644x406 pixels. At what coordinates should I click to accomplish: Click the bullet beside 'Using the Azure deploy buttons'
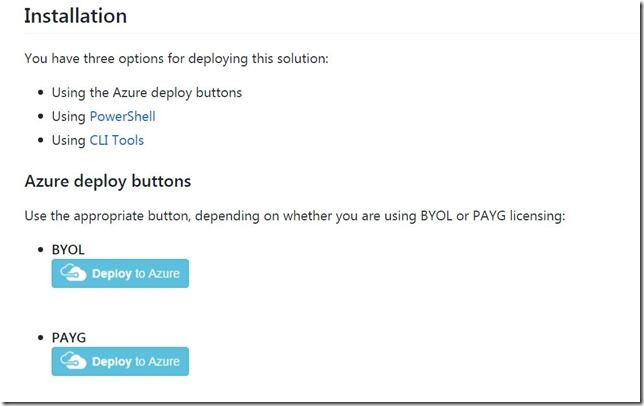pos(40,93)
